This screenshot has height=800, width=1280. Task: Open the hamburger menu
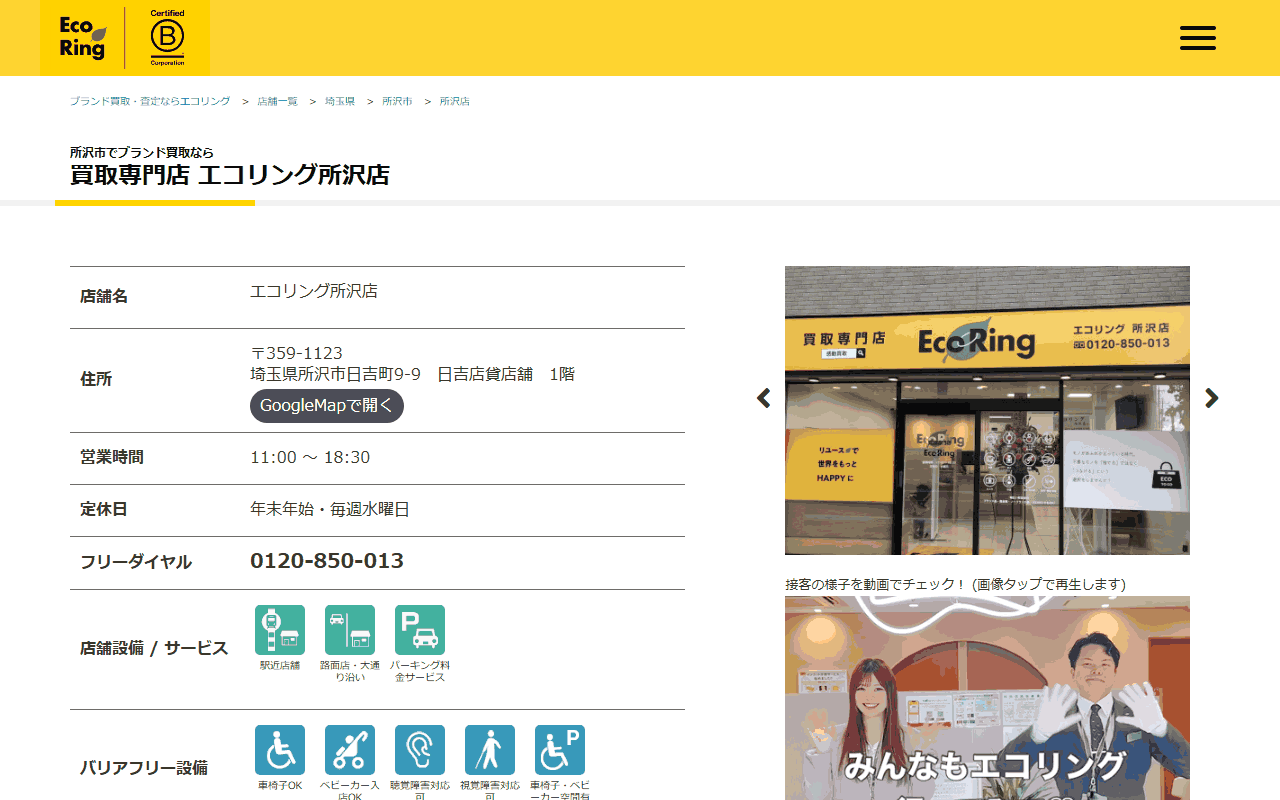(1197, 38)
